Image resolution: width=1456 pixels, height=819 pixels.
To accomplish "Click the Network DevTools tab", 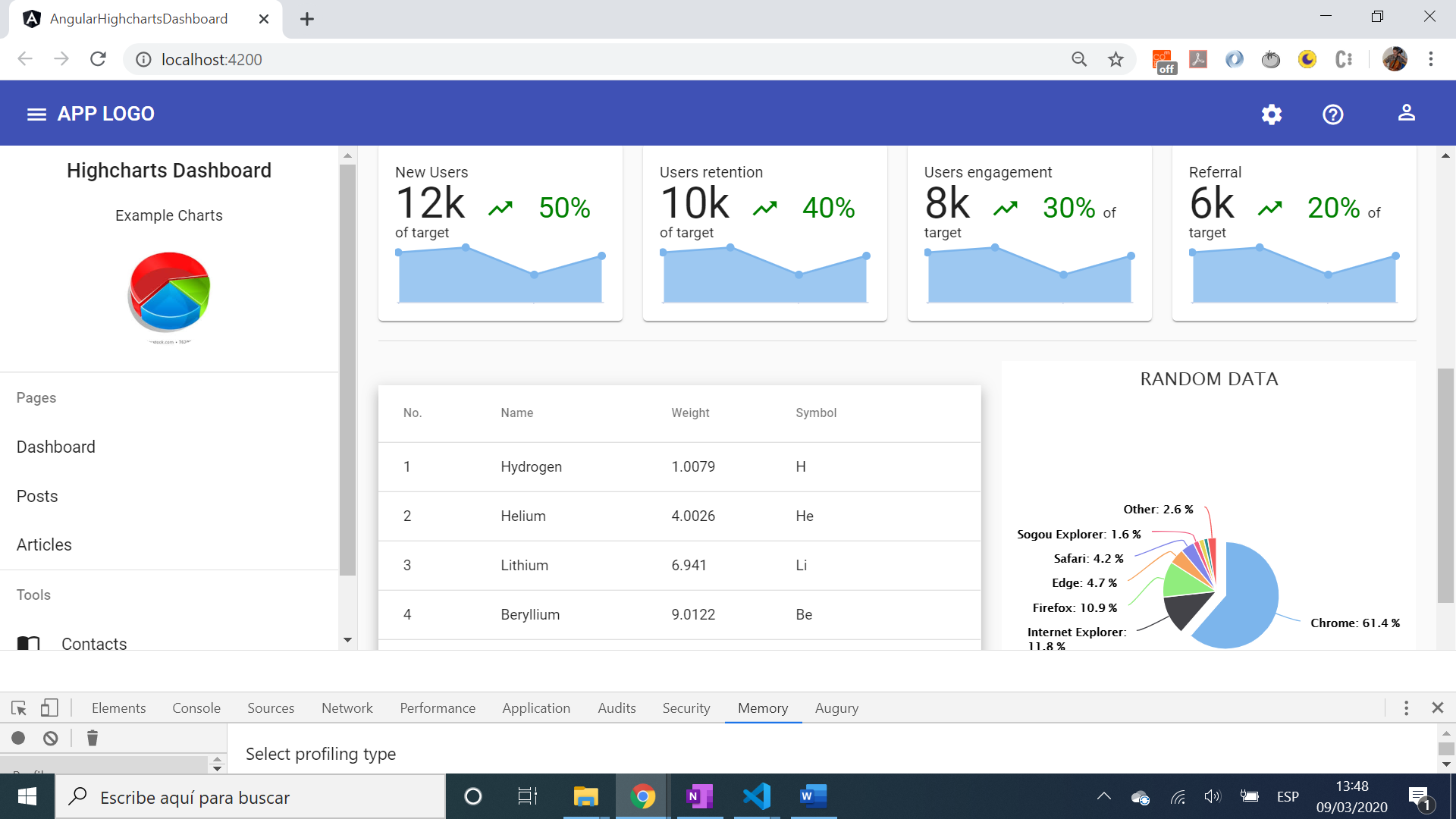I will pyautogui.click(x=347, y=708).
